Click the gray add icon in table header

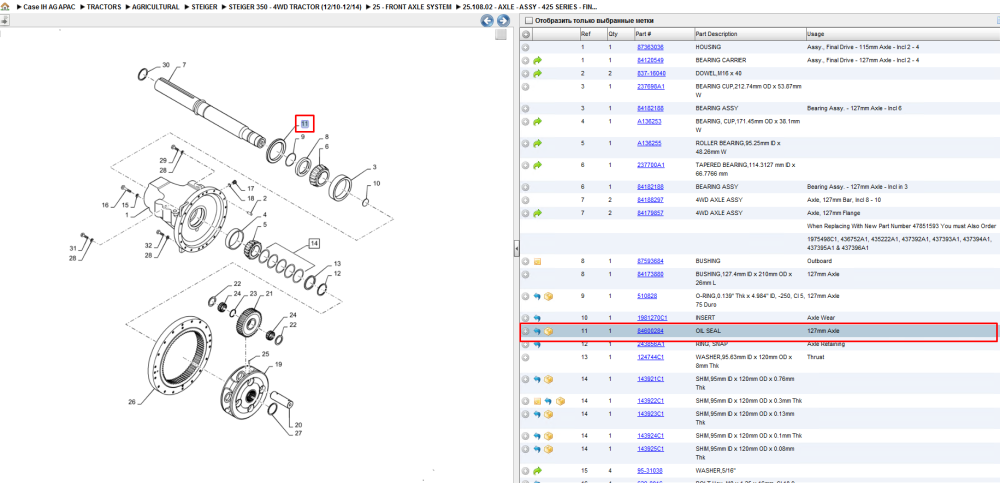526,34
